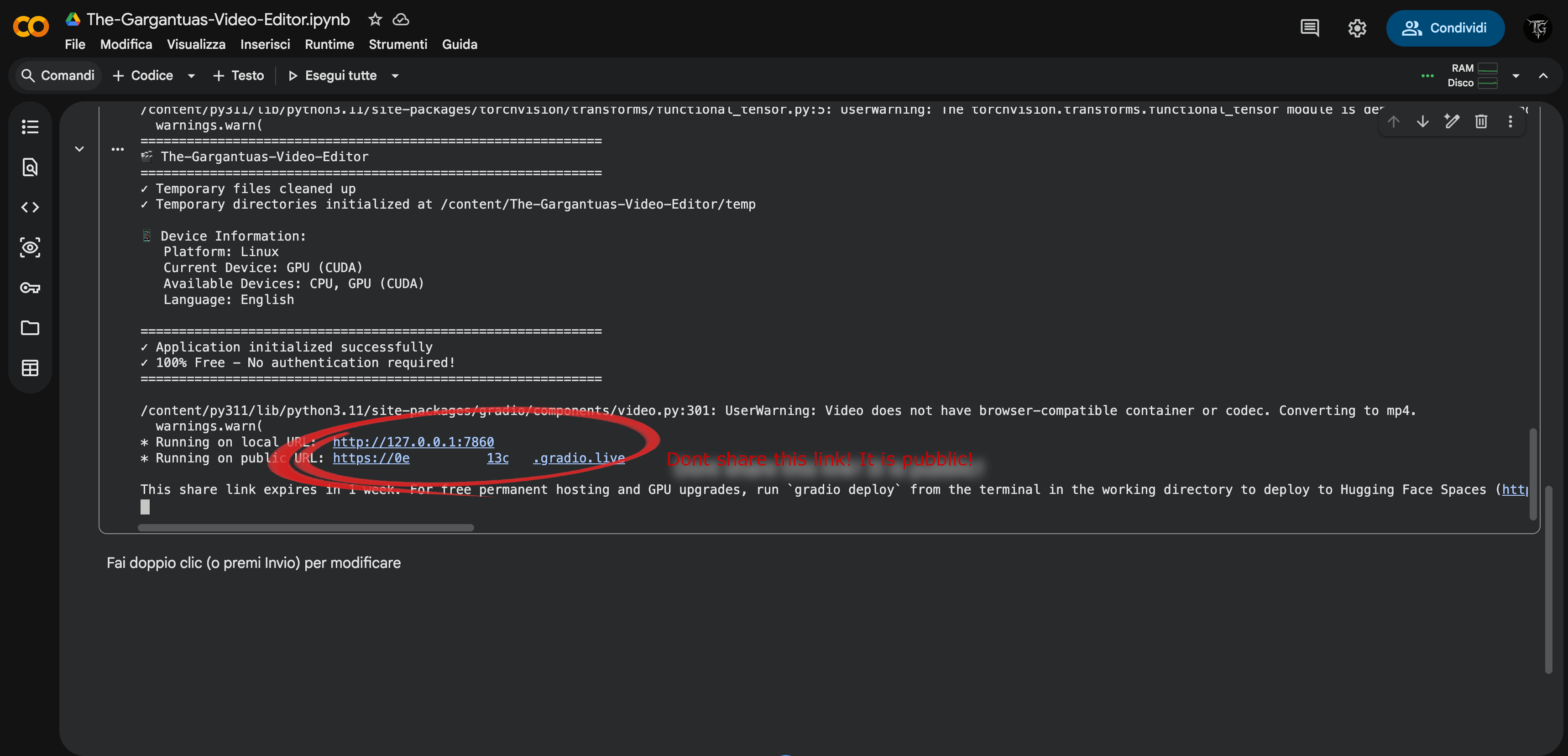The width and height of the screenshot is (1568, 756).
Task: Open the RAM/Disco resources dropdown arrow
Action: pos(1516,75)
